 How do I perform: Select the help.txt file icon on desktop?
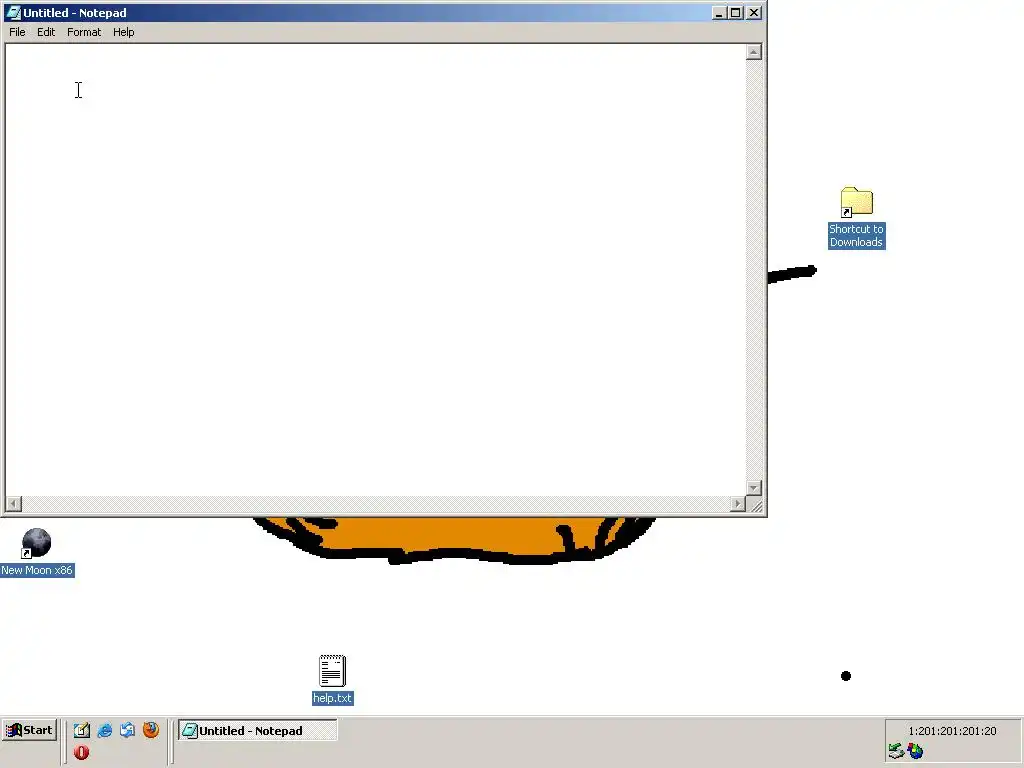[x=332, y=671]
